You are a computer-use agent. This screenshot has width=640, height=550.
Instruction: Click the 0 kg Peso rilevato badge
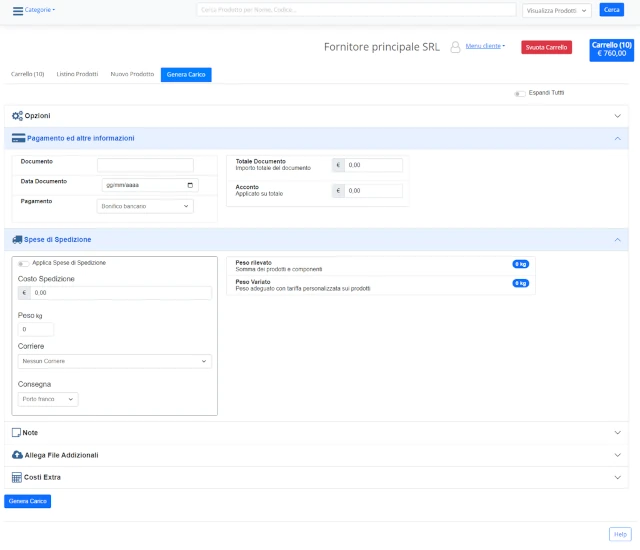pyautogui.click(x=520, y=264)
